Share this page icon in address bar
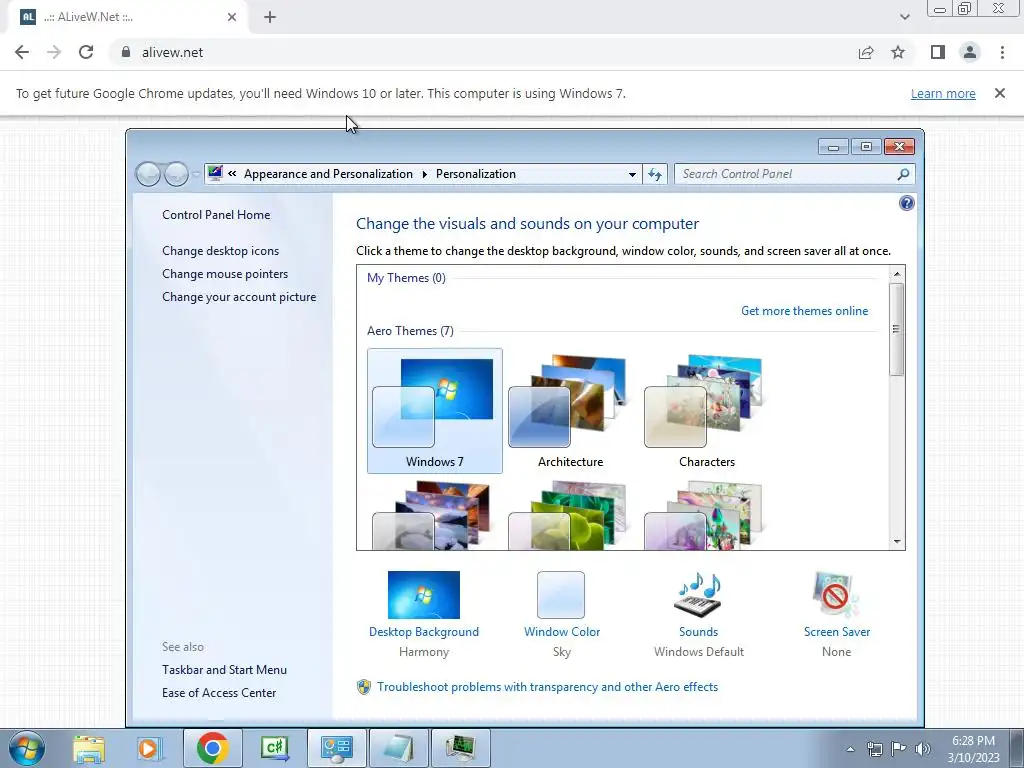Image resolution: width=1024 pixels, height=768 pixels. tap(866, 52)
